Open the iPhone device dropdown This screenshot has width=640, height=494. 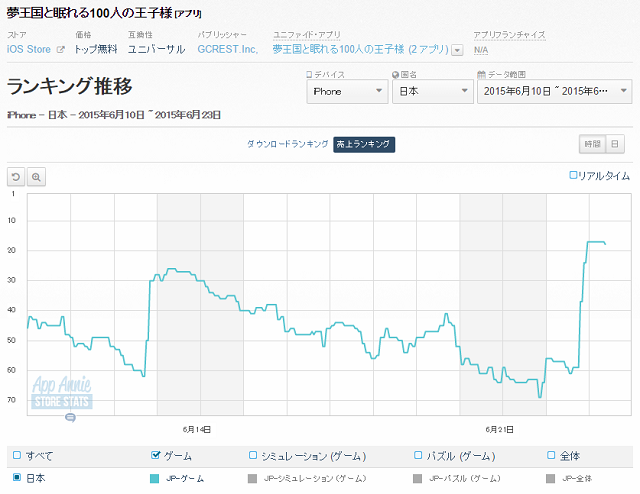tap(347, 91)
